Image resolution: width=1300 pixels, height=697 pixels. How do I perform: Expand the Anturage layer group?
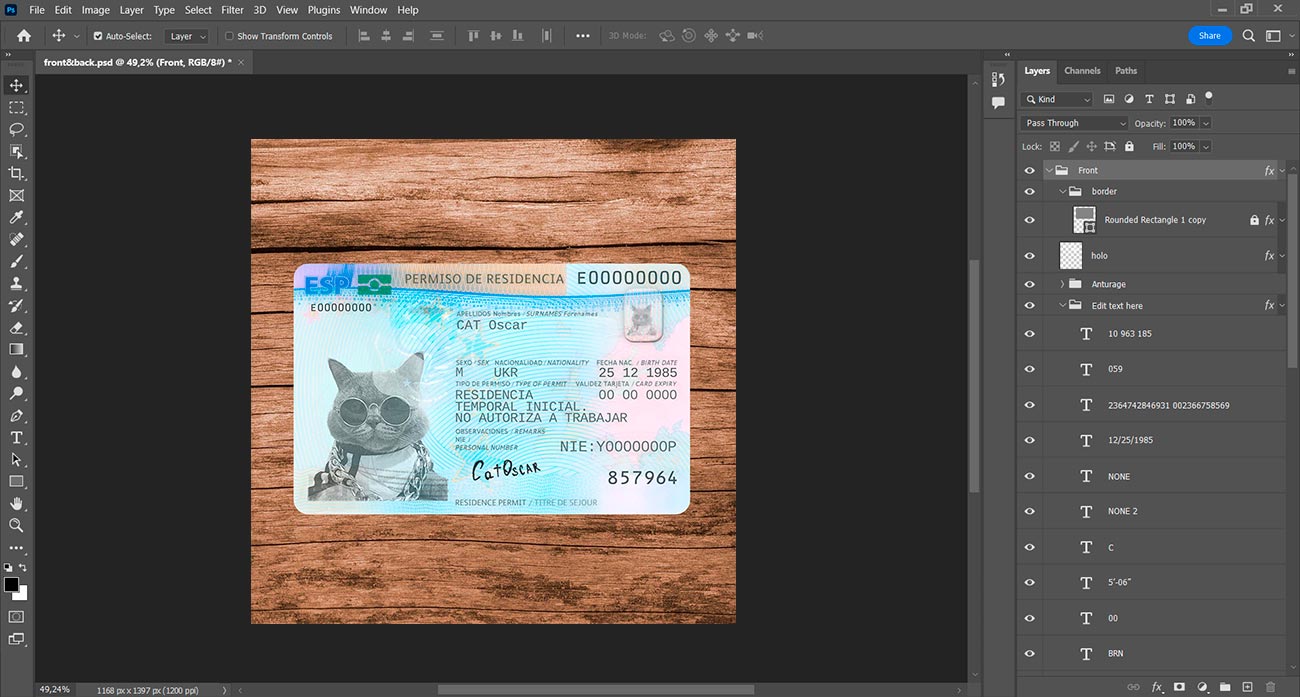[x=1062, y=284]
